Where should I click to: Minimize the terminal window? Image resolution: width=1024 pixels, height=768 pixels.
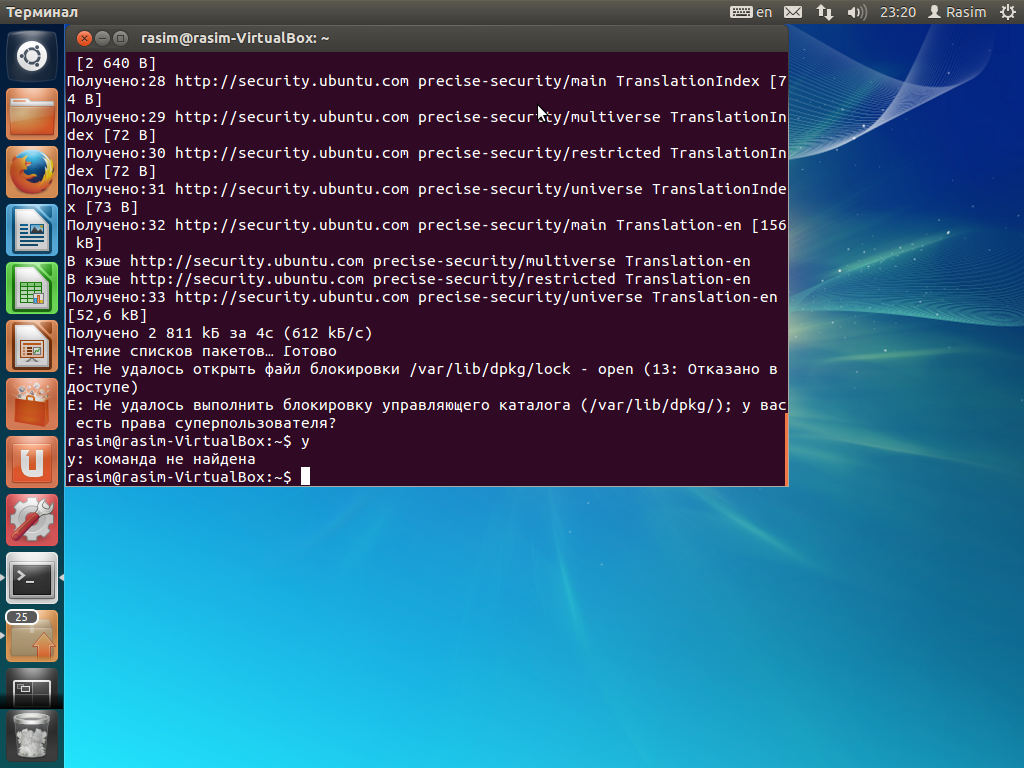coord(103,39)
